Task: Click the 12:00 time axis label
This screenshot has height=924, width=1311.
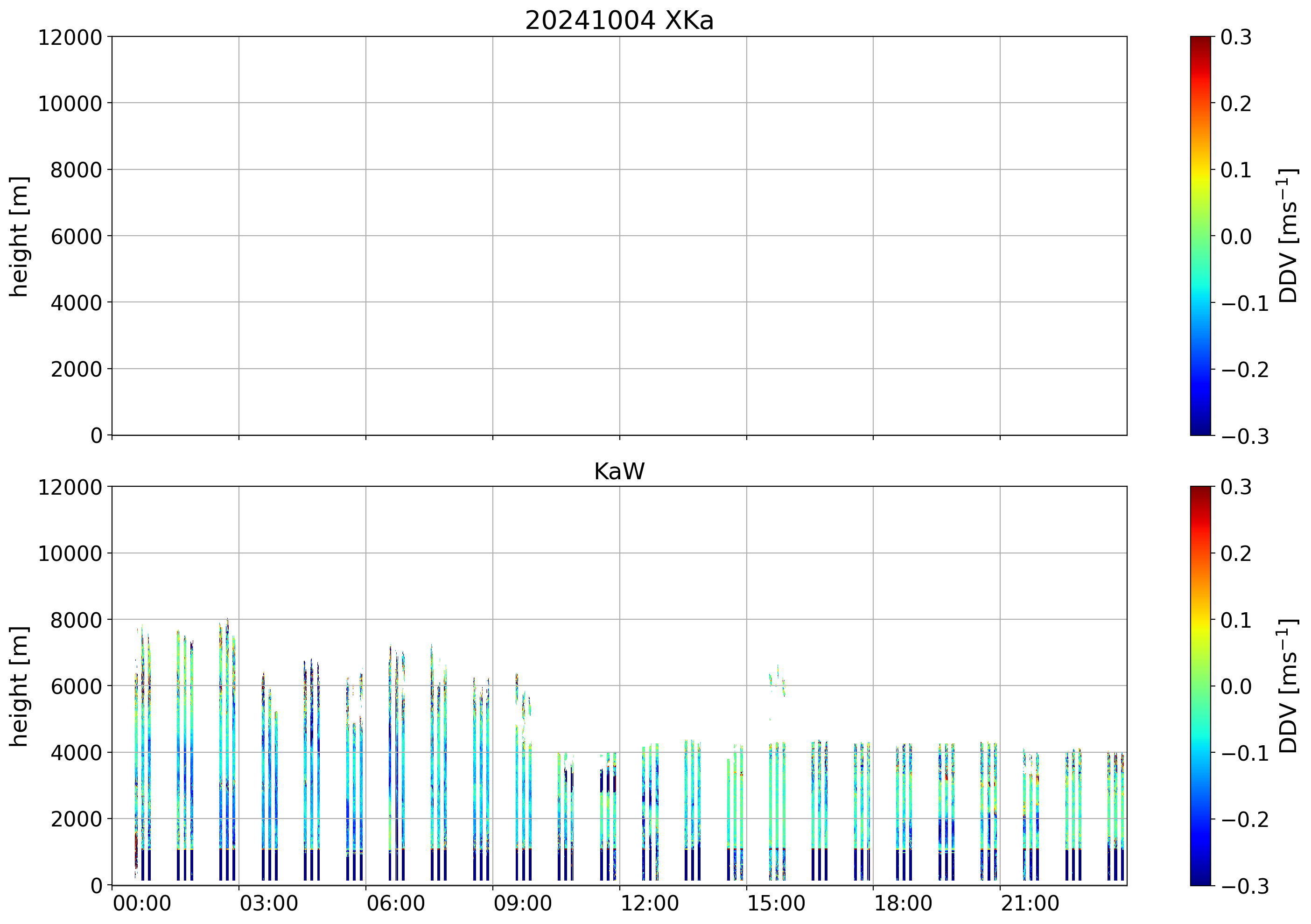Action: 649,904
